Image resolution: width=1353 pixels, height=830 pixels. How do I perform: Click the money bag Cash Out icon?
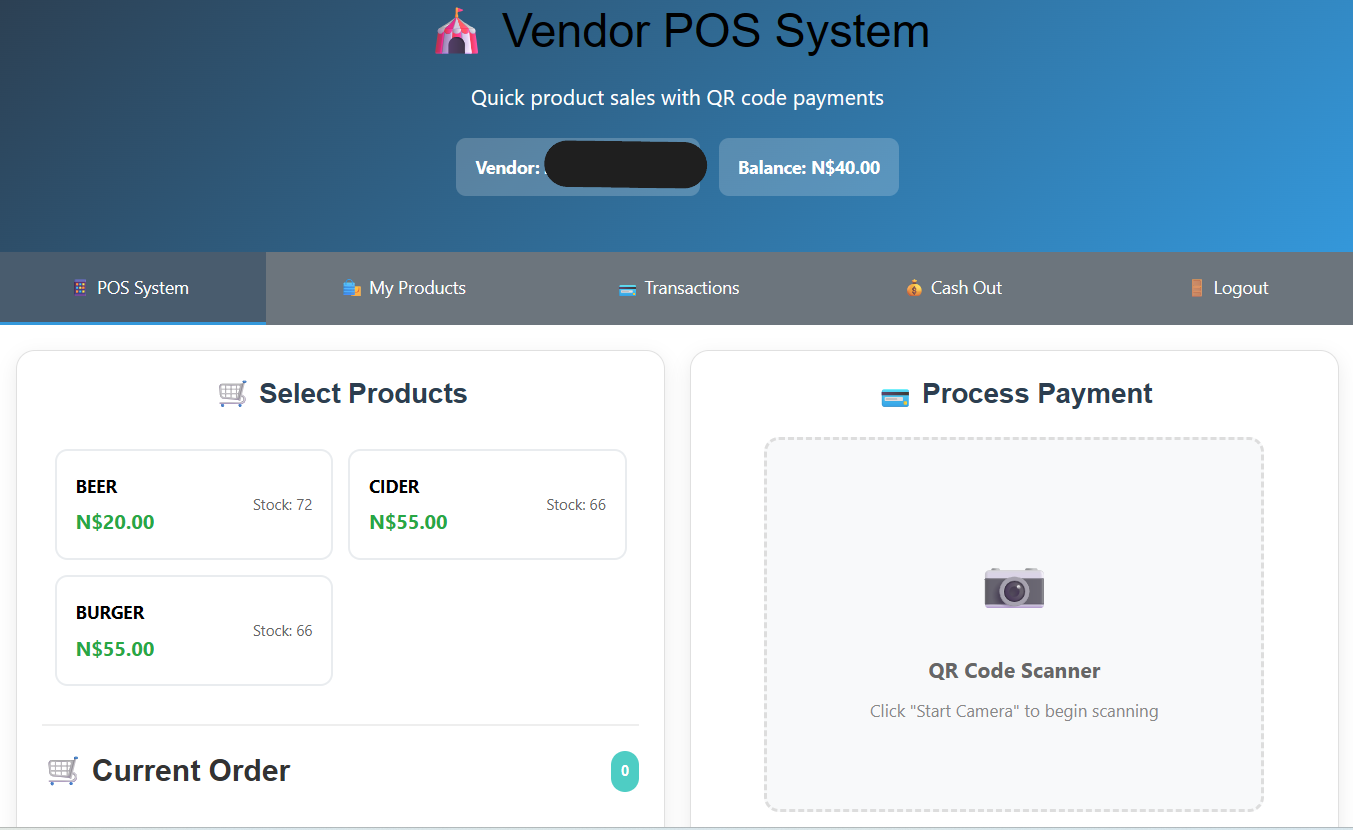[x=914, y=288]
